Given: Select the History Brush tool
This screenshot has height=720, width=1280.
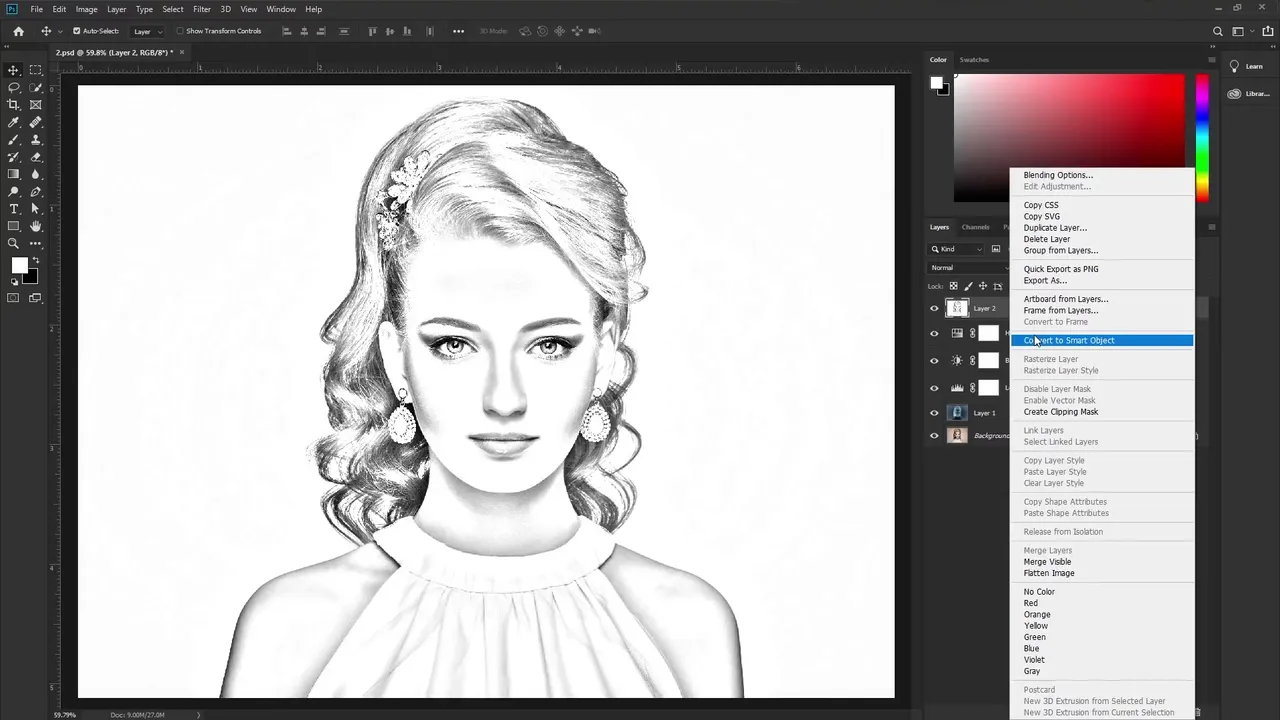Looking at the screenshot, I should (14, 157).
